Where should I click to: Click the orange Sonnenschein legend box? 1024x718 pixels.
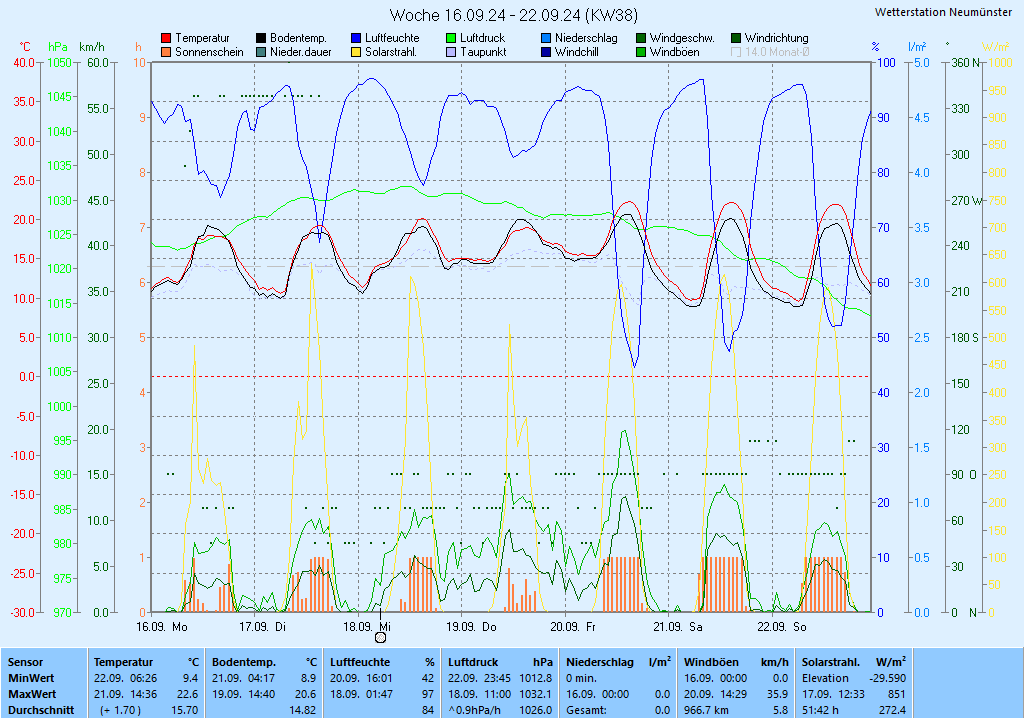(166, 52)
